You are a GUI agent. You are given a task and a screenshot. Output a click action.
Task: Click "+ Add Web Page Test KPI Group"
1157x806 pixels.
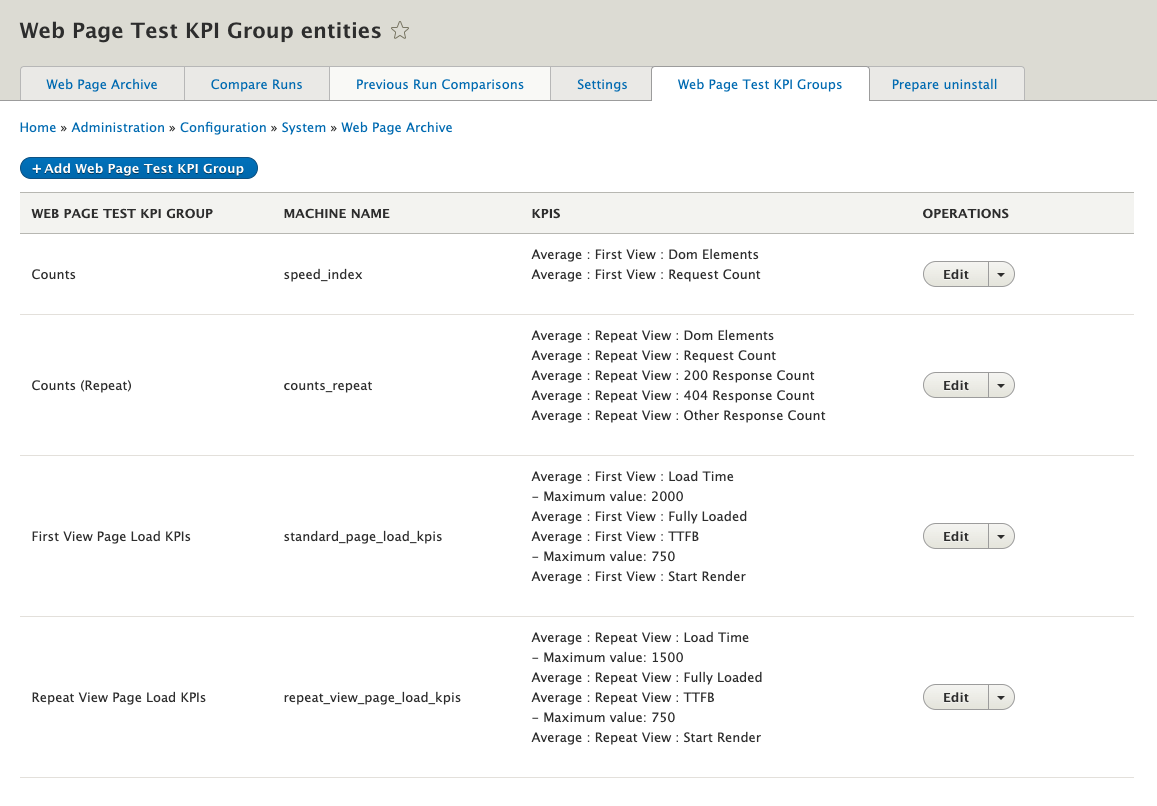(x=138, y=168)
